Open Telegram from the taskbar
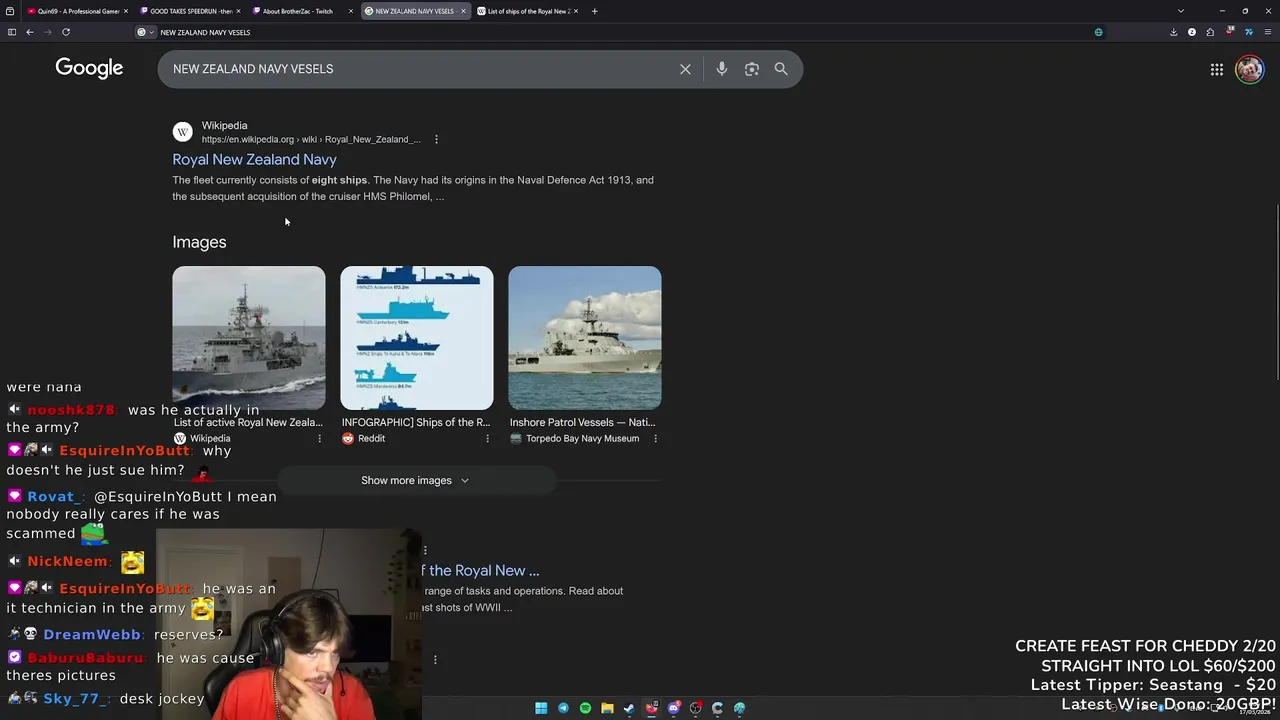 (x=563, y=708)
